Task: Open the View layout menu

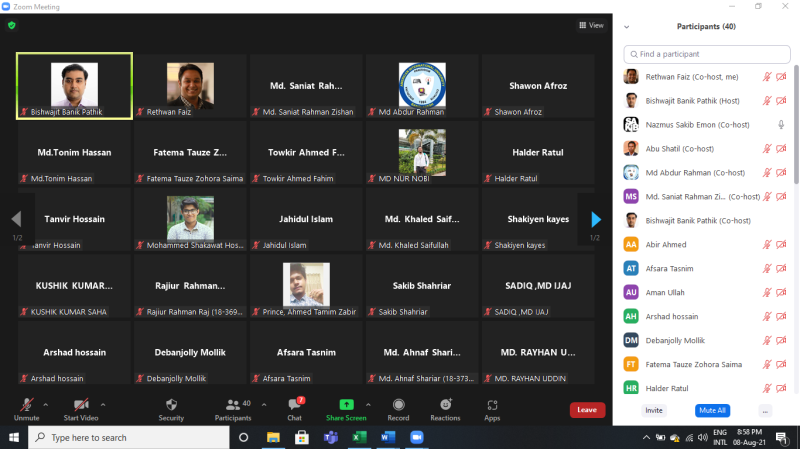Action: [x=591, y=25]
